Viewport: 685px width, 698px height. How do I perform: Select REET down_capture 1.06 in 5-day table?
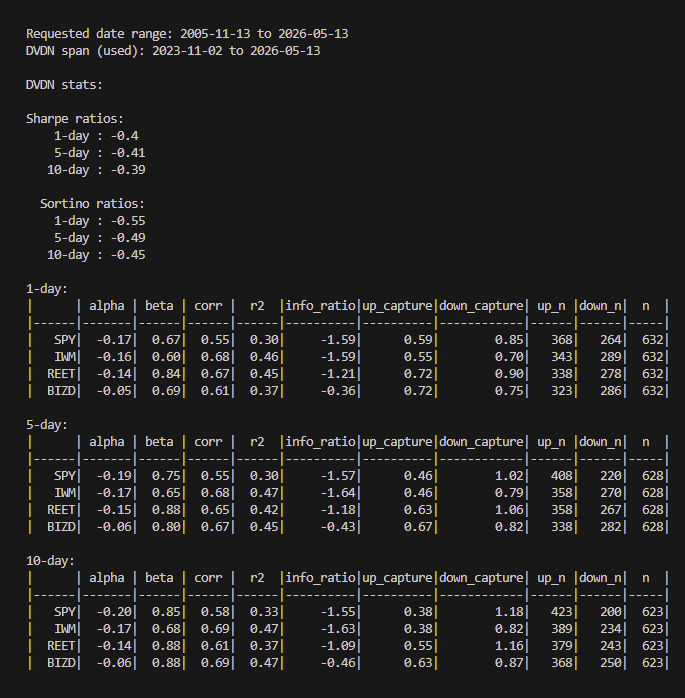pyautogui.click(x=509, y=509)
